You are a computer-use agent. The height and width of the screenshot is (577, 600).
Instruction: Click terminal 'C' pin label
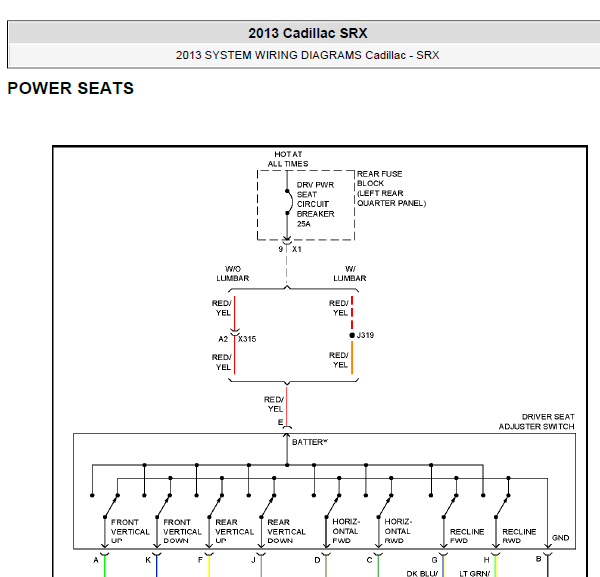click(369, 560)
